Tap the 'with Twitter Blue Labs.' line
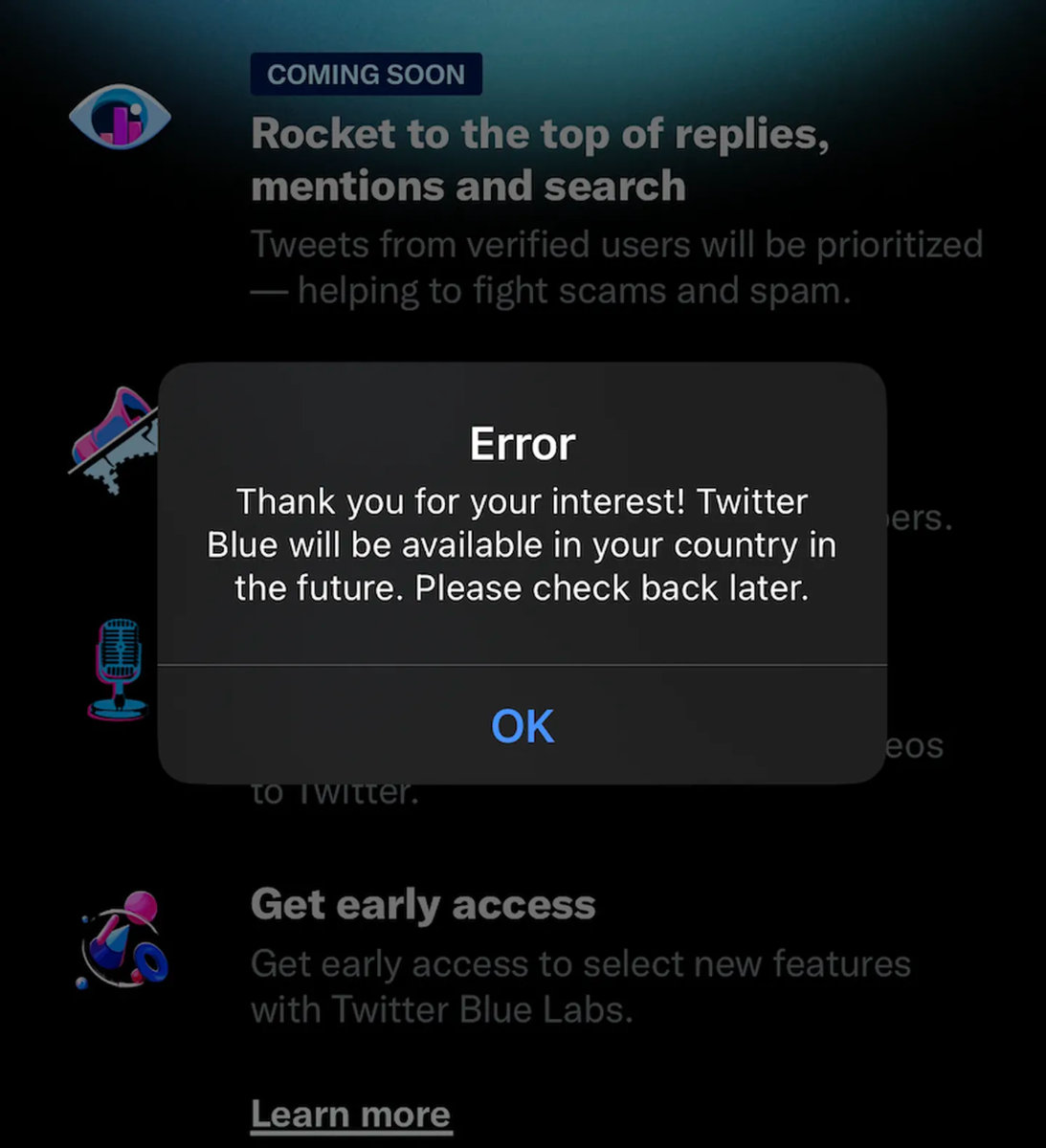This screenshot has height=1148, width=1046. [x=442, y=1009]
